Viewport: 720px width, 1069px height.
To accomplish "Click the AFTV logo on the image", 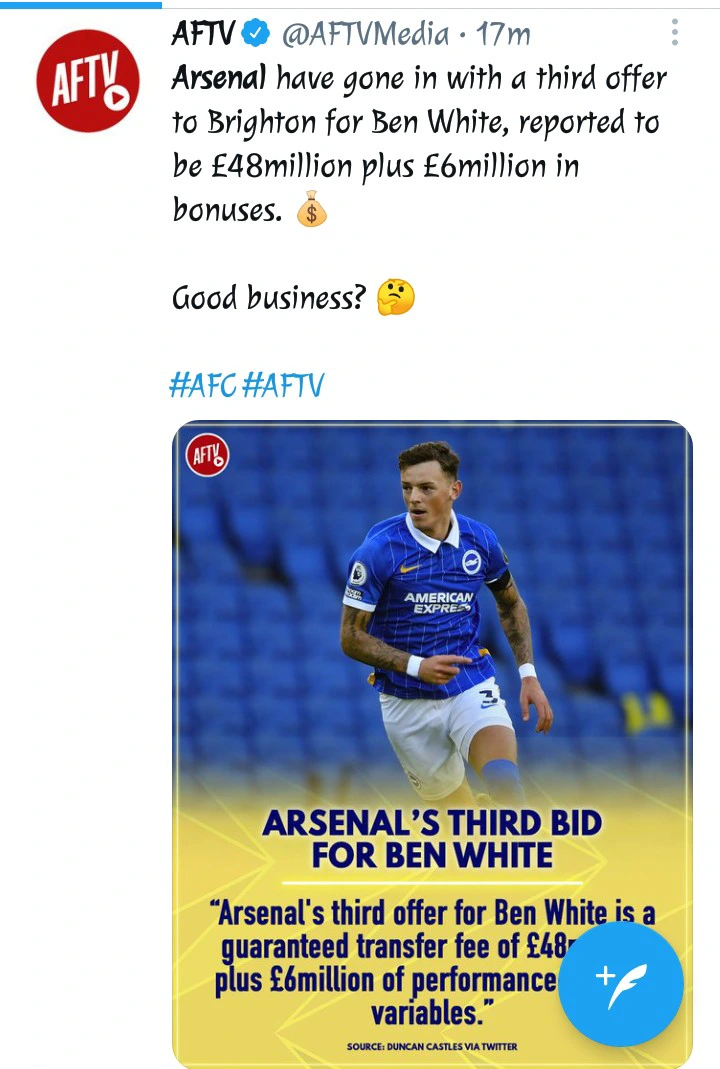I will click(x=208, y=458).
